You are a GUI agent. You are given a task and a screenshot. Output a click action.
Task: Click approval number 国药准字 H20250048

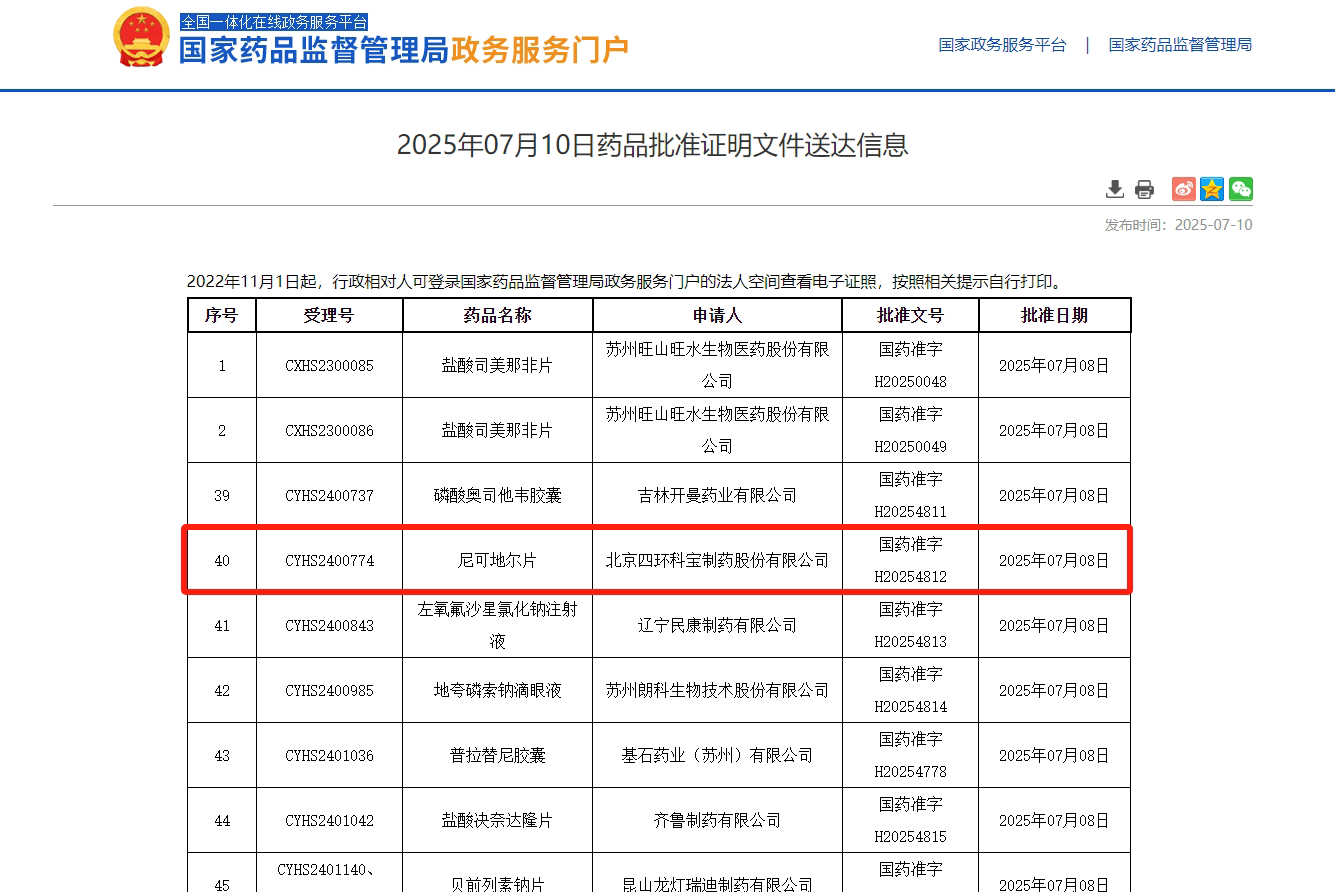tap(910, 365)
